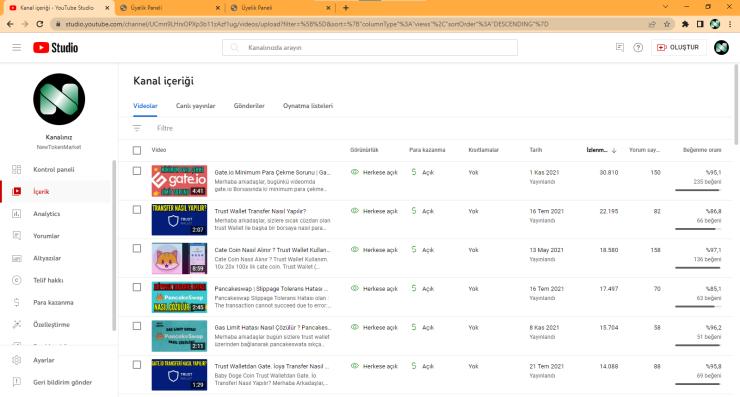The width and height of the screenshot is (740, 397).
Task: Open the hamburger menu in YouTube Studio
Action: [17, 47]
